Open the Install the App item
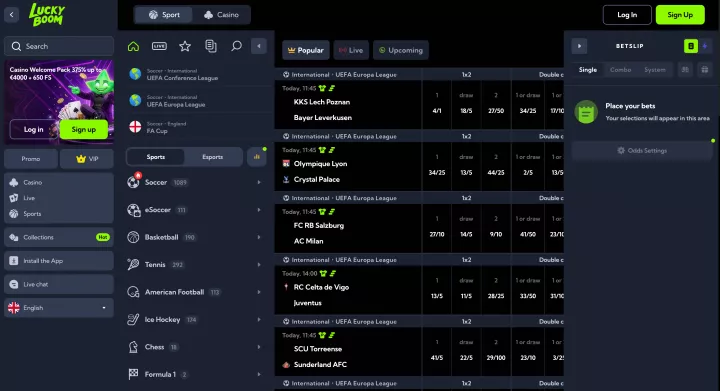720x391 pixels. [x=59, y=261]
